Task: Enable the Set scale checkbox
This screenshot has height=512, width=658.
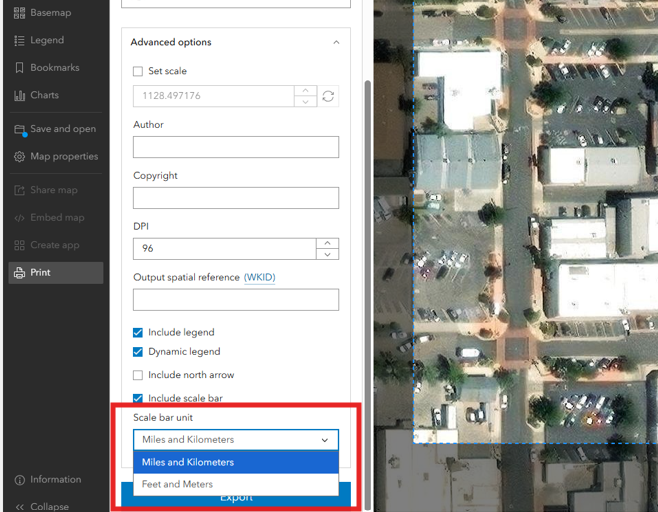Action: click(x=138, y=71)
